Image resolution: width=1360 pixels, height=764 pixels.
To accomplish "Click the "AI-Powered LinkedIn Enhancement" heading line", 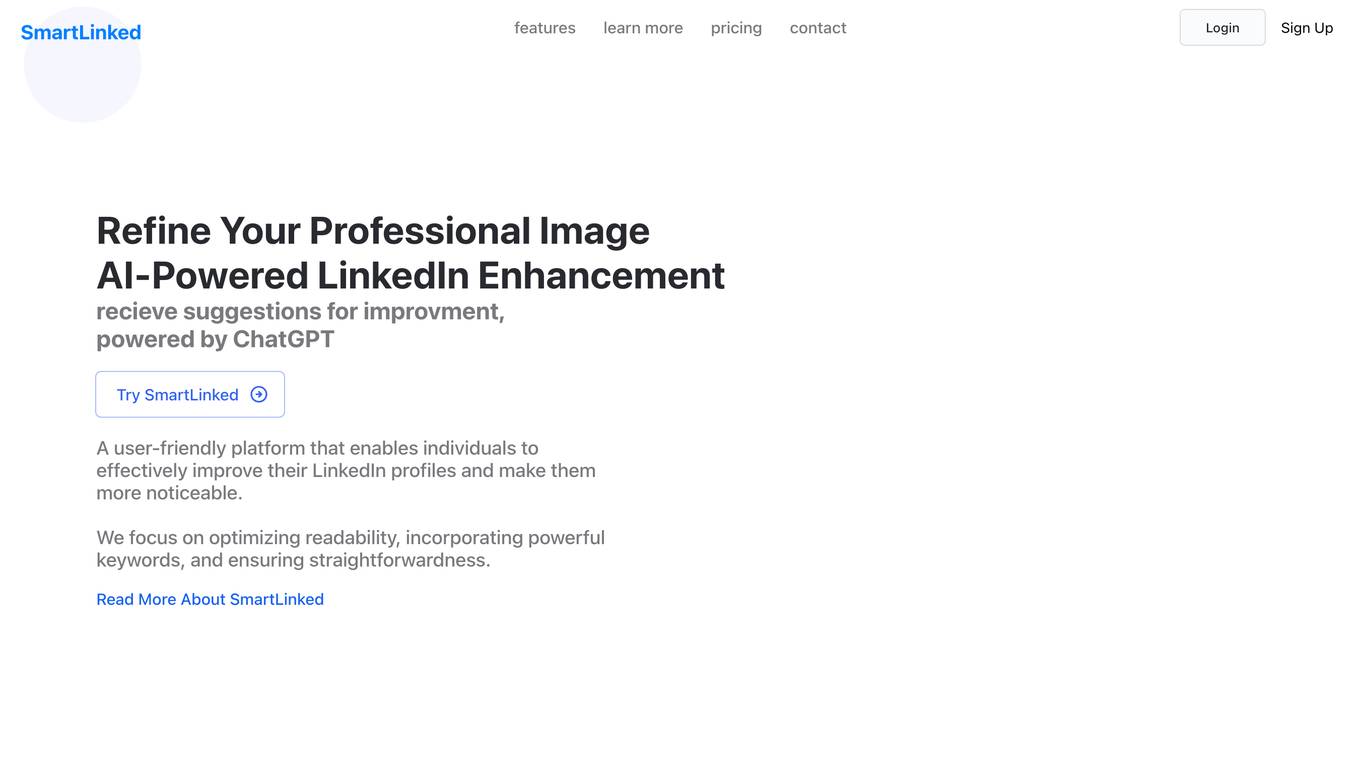I will click(410, 275).
